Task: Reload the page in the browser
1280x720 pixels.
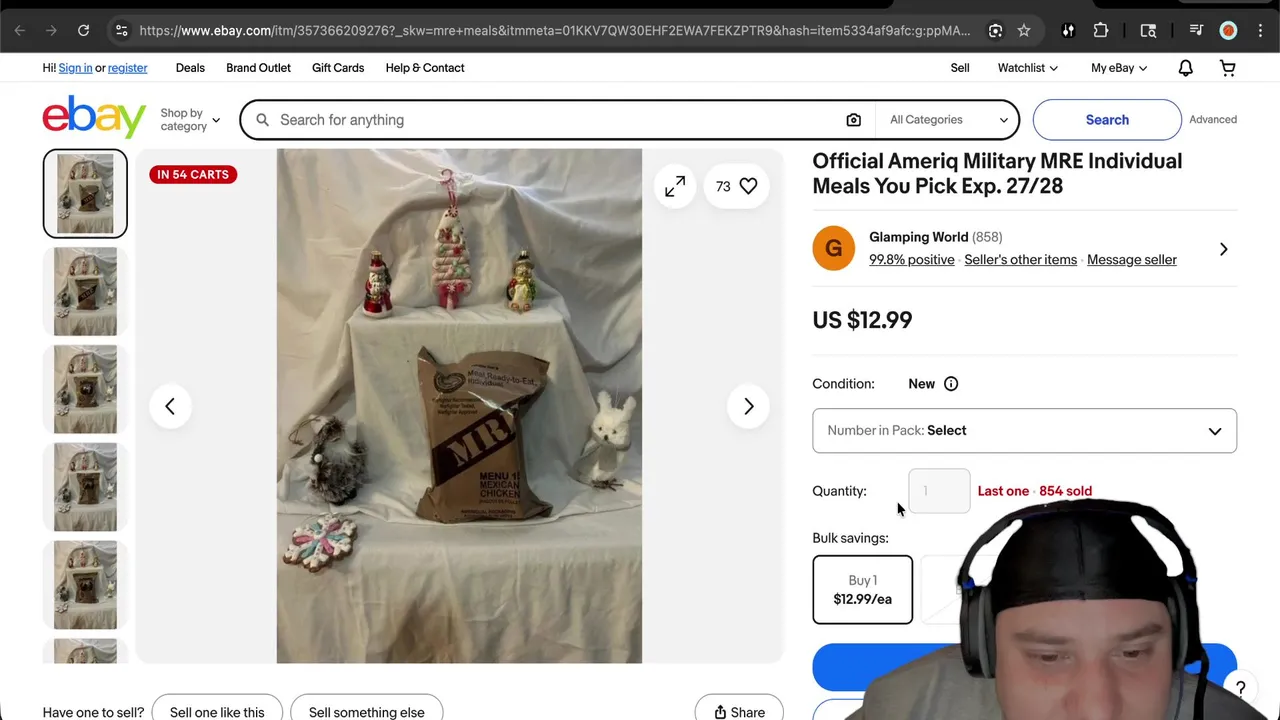Action: (x=84, y=31)
